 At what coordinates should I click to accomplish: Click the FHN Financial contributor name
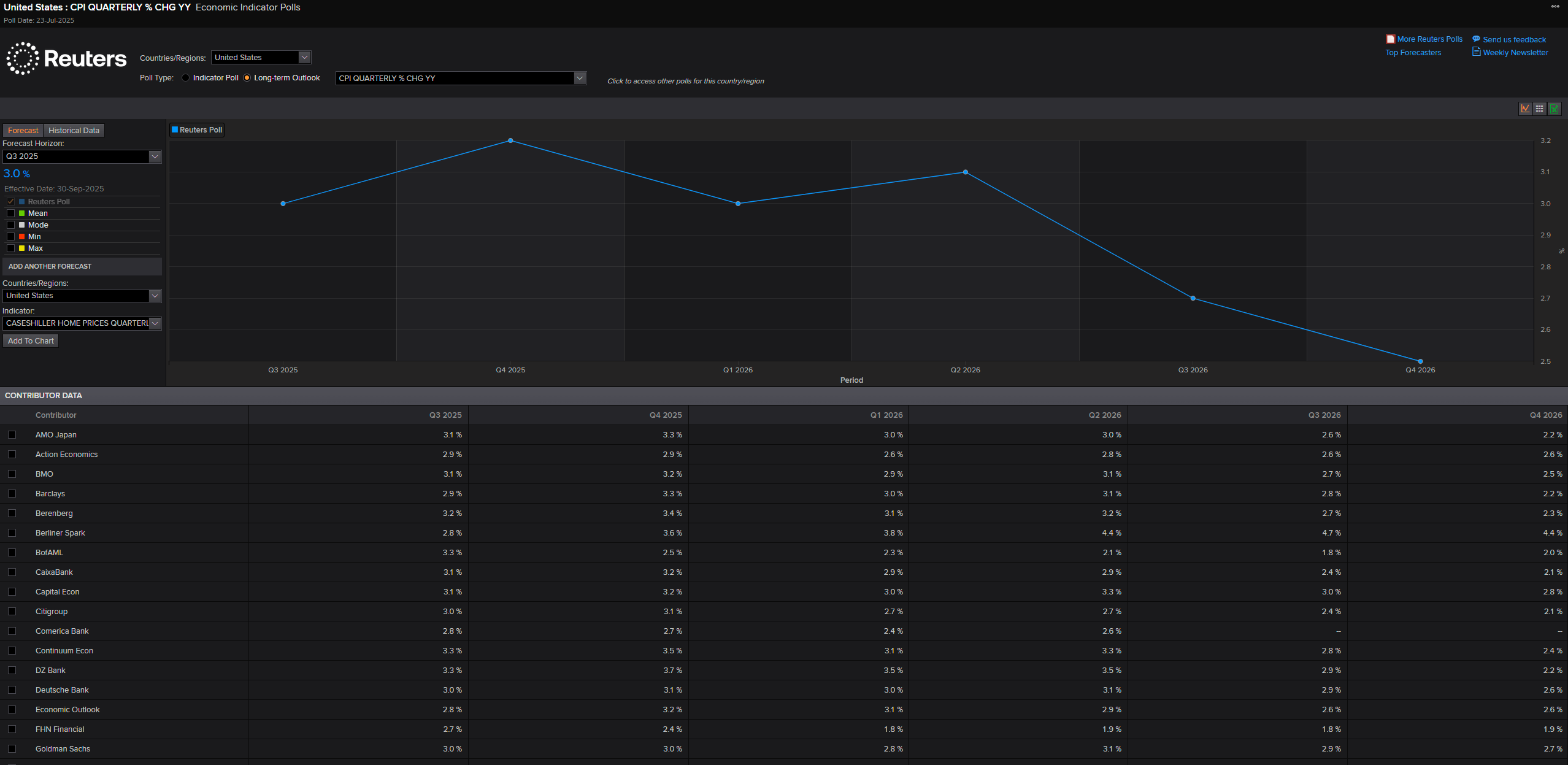(60, 729)
